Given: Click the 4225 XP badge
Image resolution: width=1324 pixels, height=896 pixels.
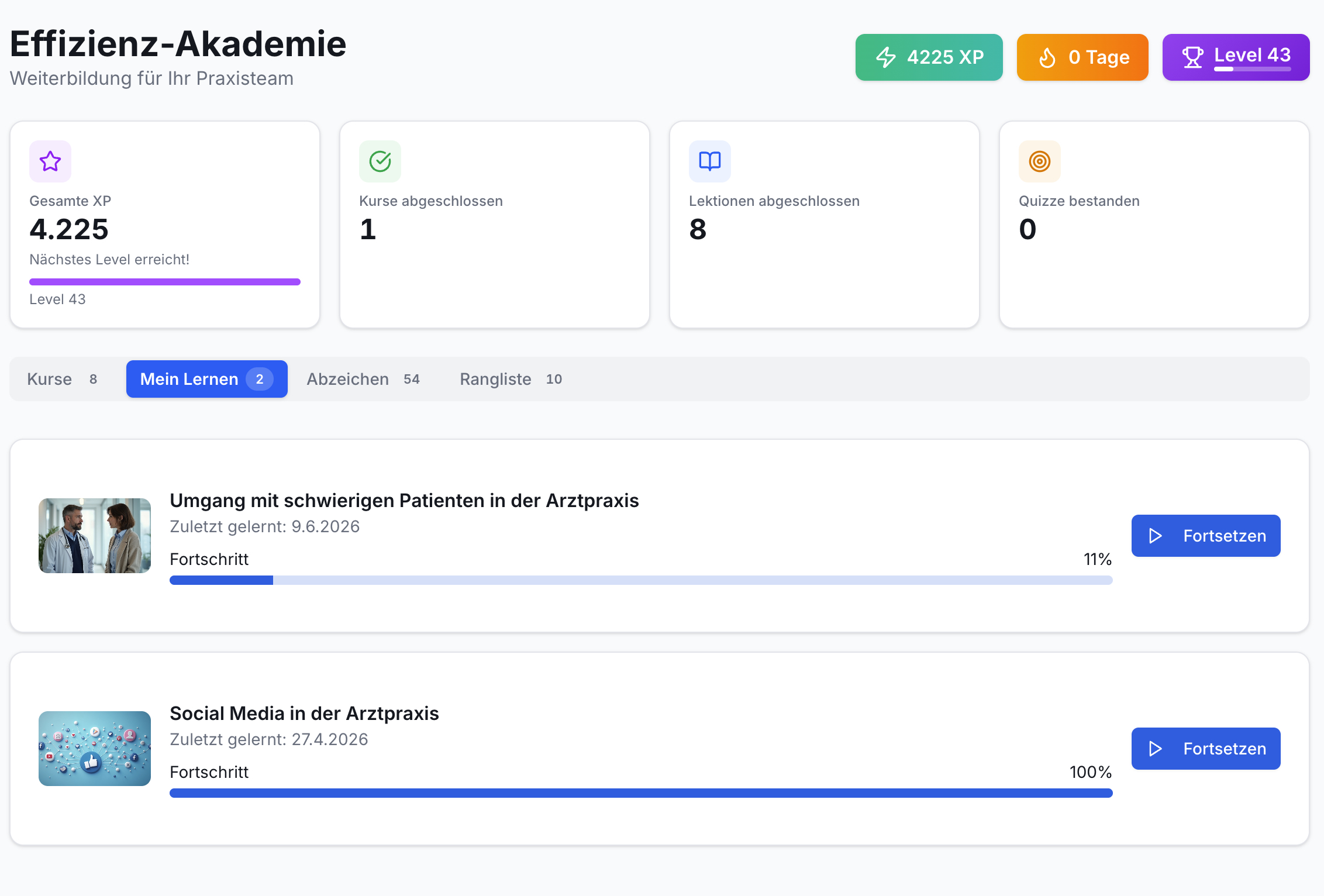Looking at the screenshot, I should coord(929,57).
